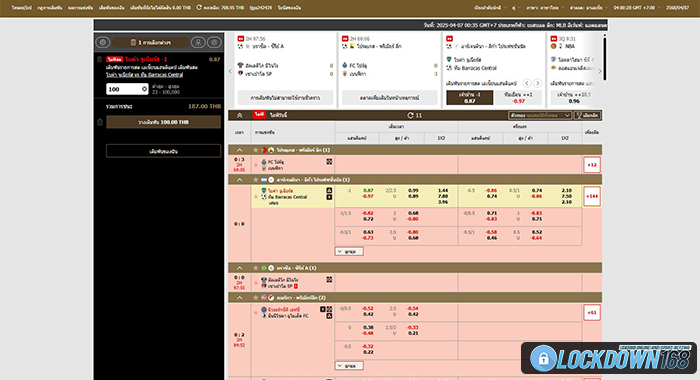The width and height of the screenshot is (700, 380).
Task: Open the user profile icon in bet slip header
Action: pos(198,42)
